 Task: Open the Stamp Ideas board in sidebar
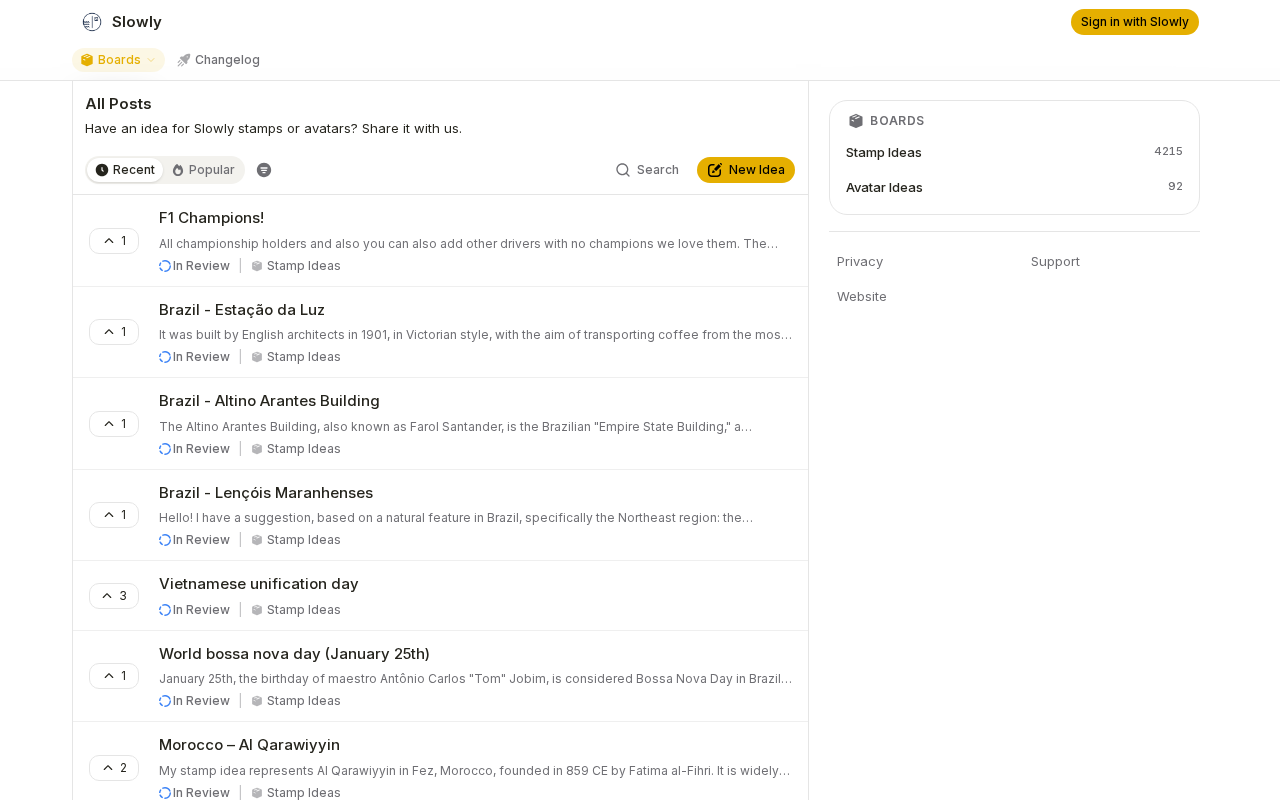[x=884, y=152]
